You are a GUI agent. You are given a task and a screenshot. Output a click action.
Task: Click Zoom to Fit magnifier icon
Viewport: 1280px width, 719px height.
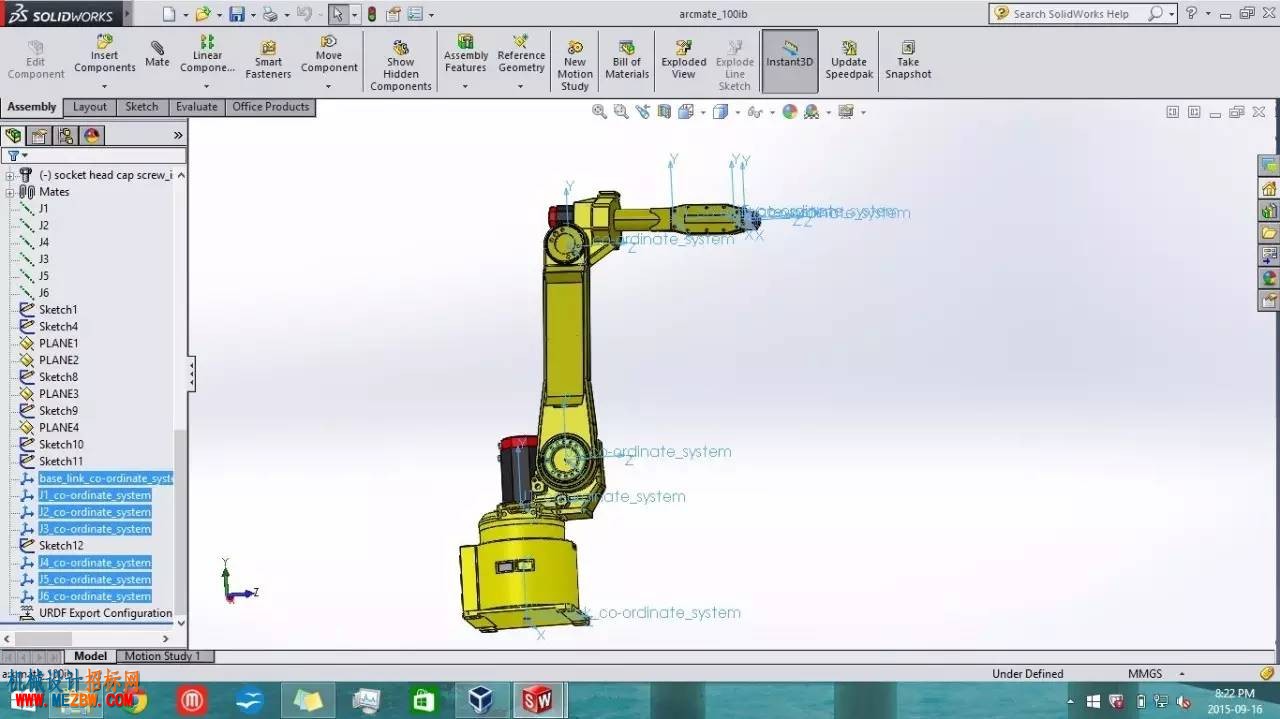click(599, 112)
